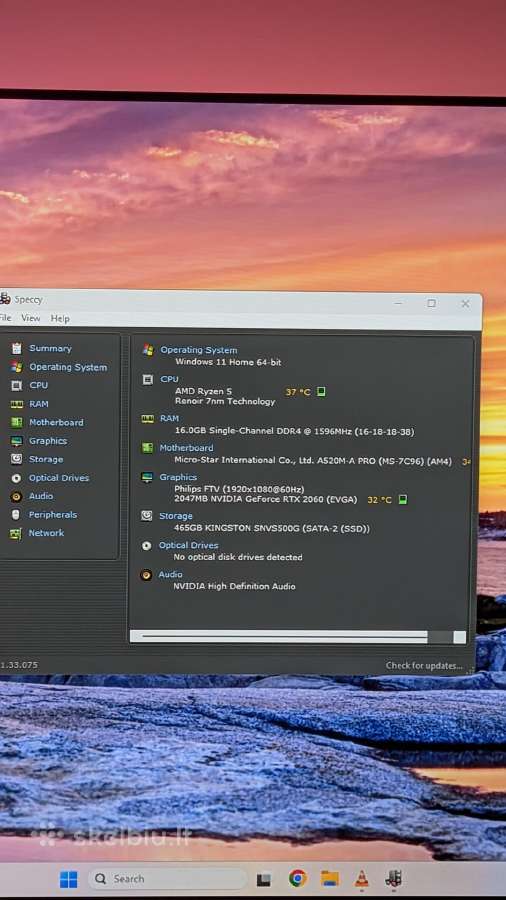This screenshot has width=506, height=900.
Task: Open the Help menu
Action: tap(60, 318)
